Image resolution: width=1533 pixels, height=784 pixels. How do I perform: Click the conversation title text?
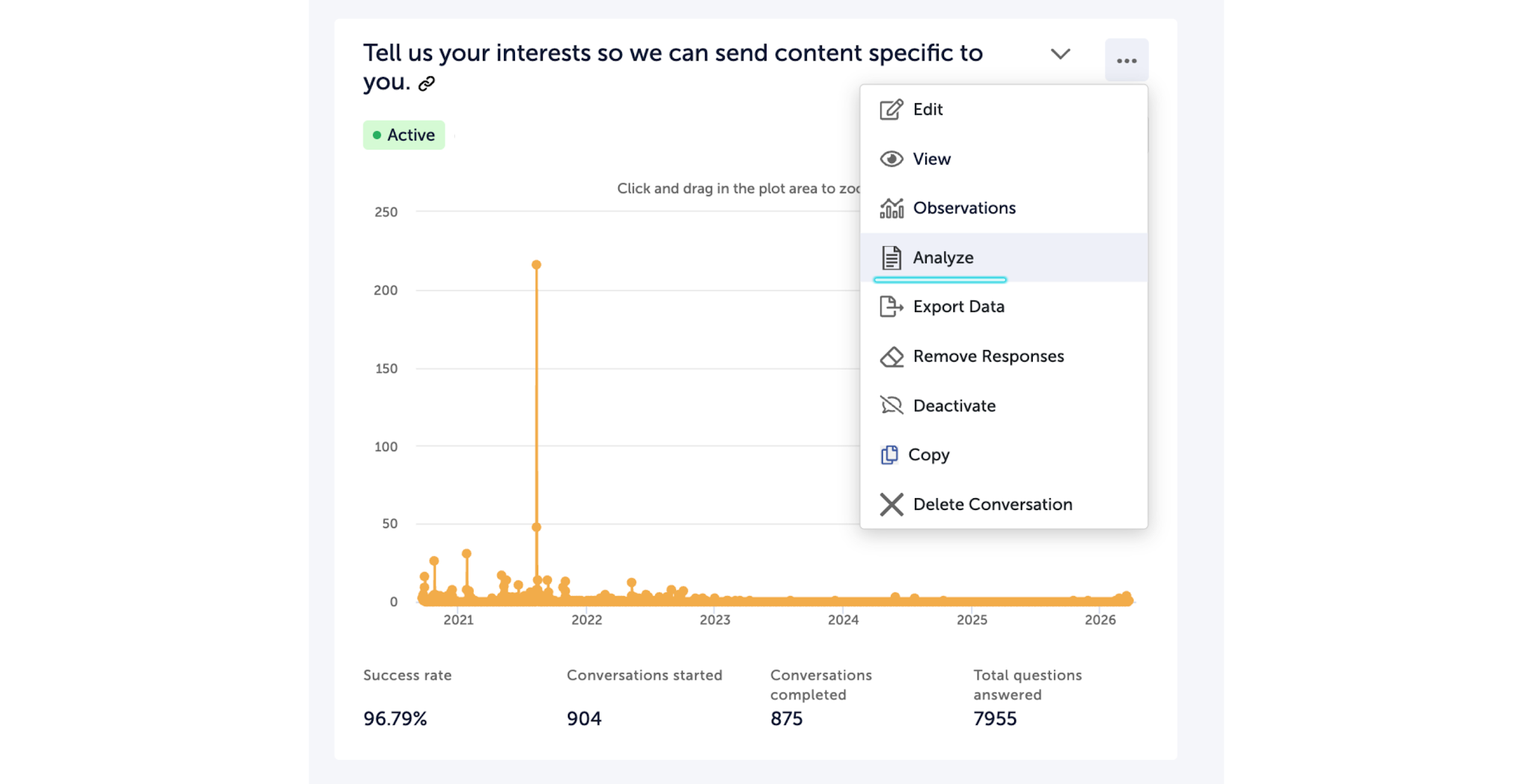click(672, 54)
